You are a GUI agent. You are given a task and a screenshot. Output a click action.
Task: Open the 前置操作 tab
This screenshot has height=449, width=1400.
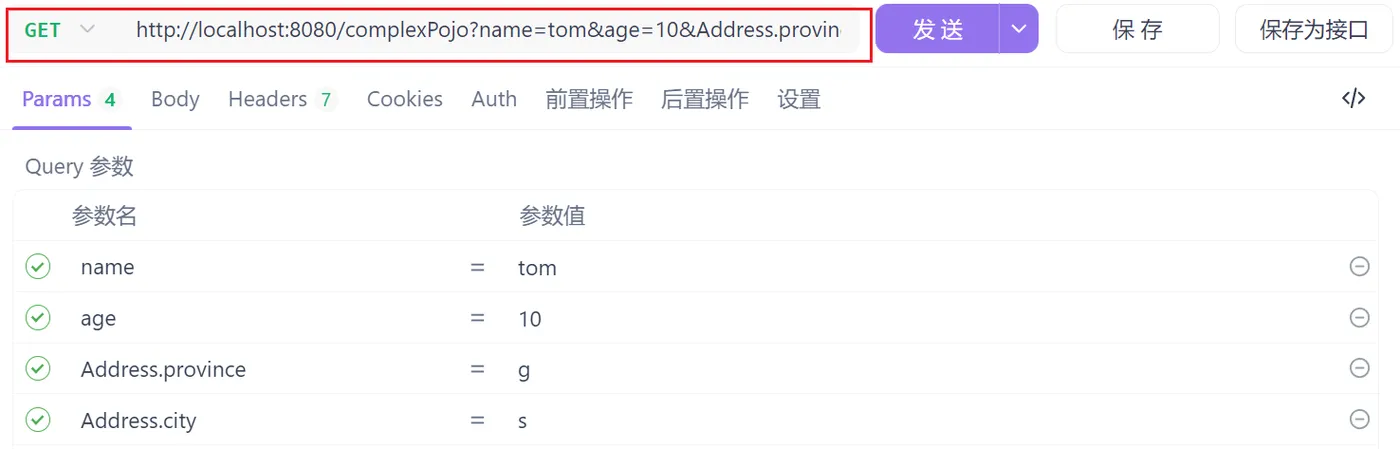click(589, 99)
